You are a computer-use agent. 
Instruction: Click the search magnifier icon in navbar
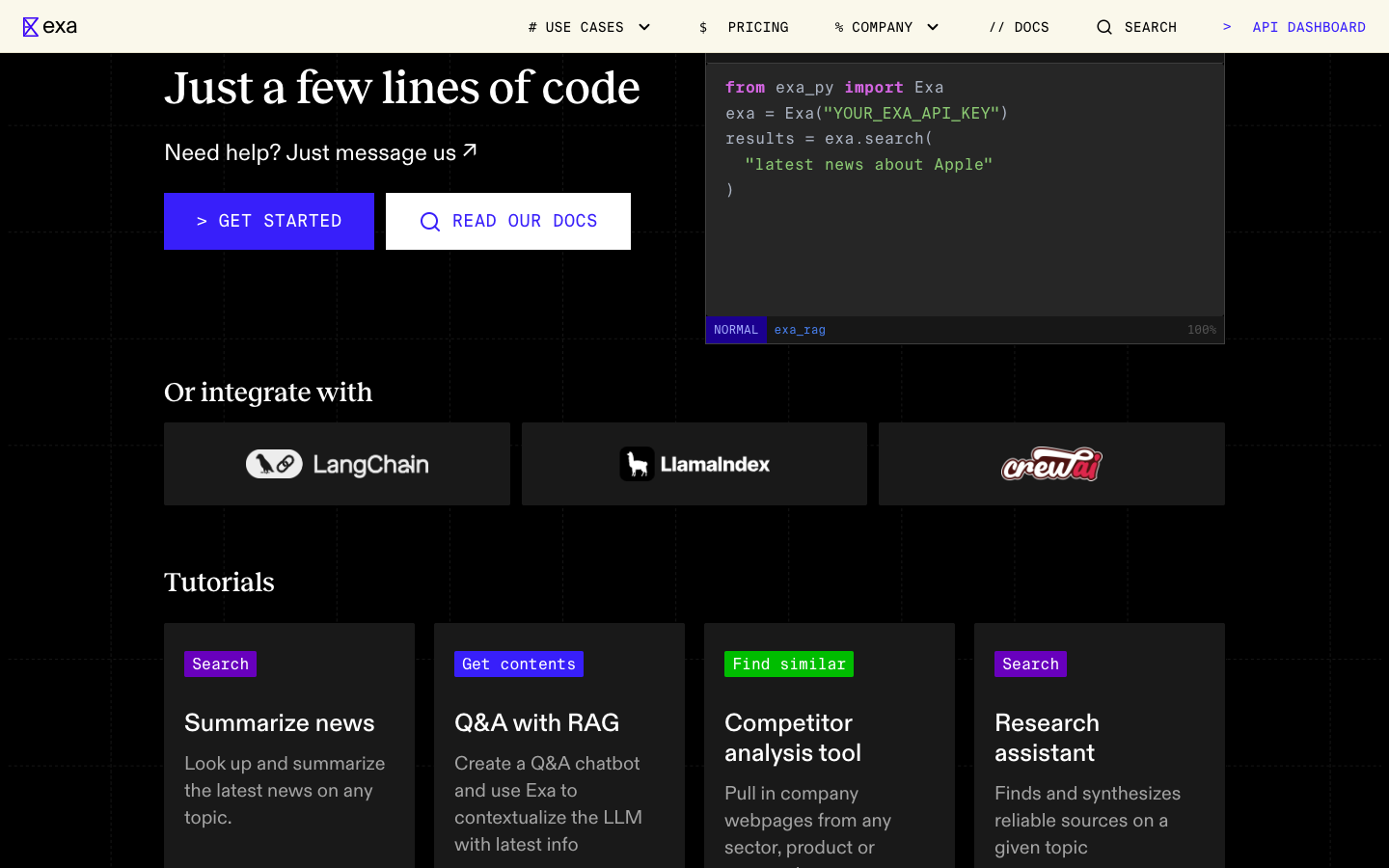(1104, 27)
